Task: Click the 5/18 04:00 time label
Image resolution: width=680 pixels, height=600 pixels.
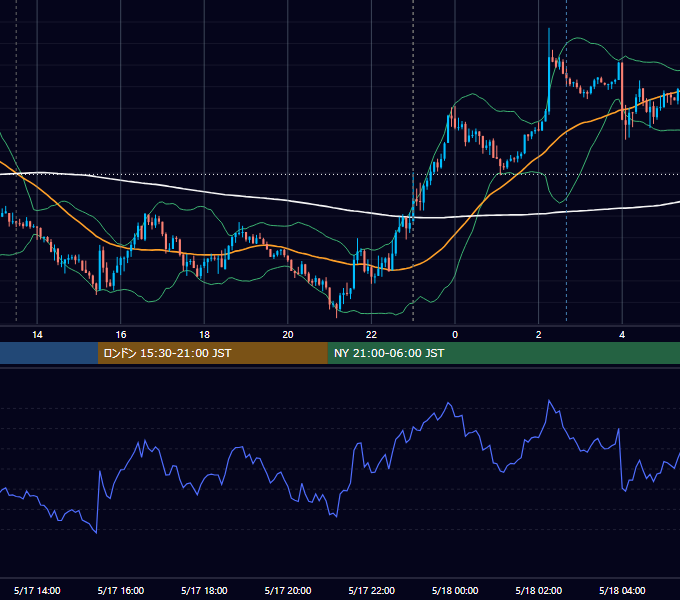Action: [622, 590]
